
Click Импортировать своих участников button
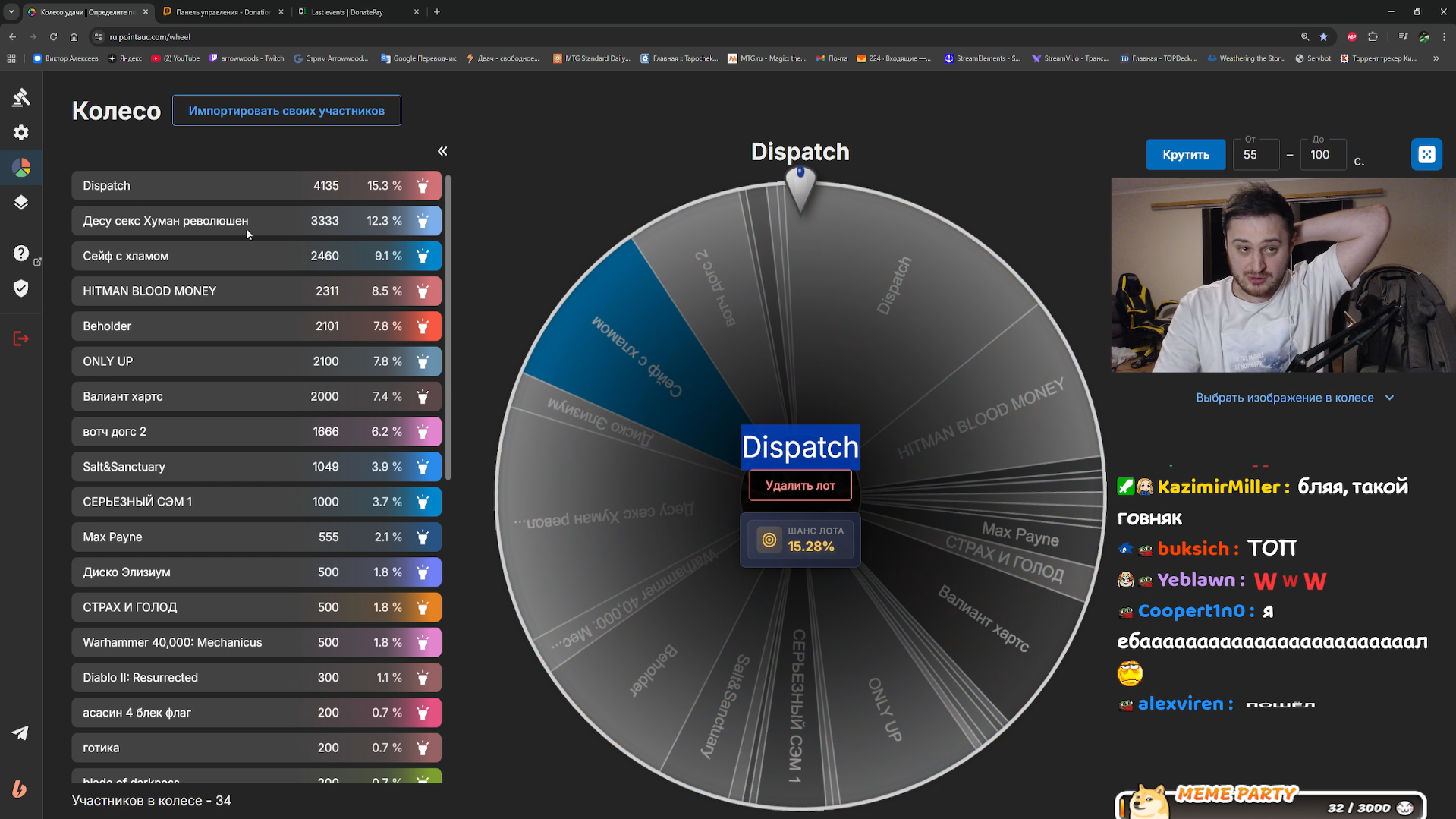287,111
